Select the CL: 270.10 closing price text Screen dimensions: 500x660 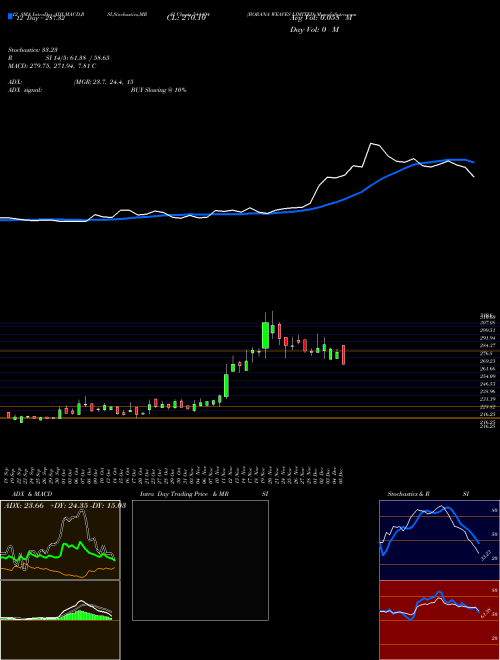(186, 19)
